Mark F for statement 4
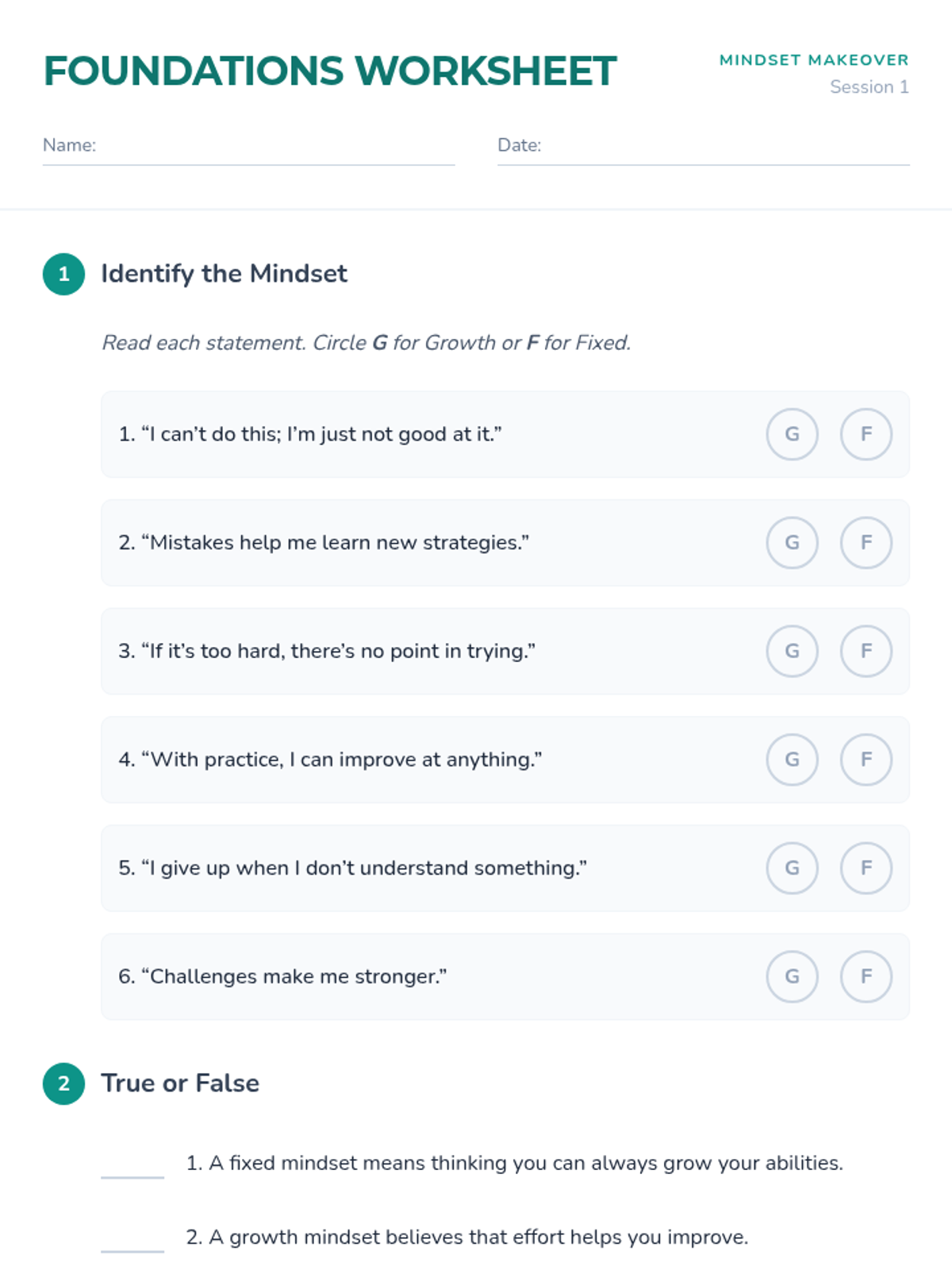This screenshot has height=1270, width=952. tap(866, 760)
